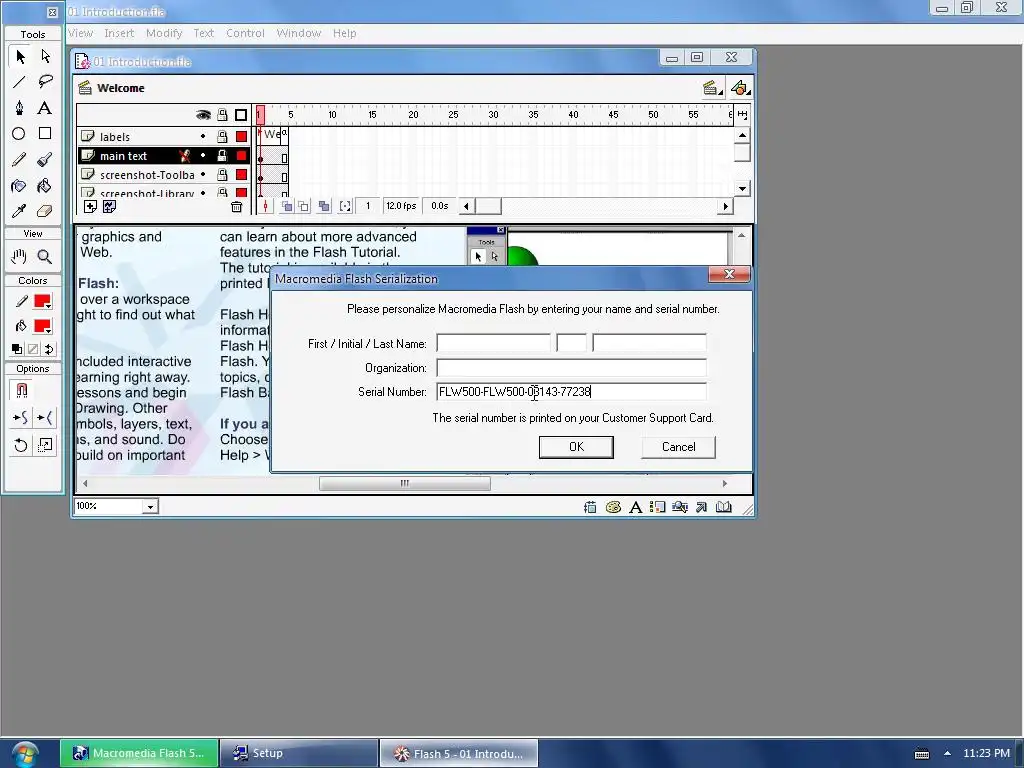Open Library window icon in launcher bar
This screenshot has width=1024, height=768.
click(x=724, y=507)
